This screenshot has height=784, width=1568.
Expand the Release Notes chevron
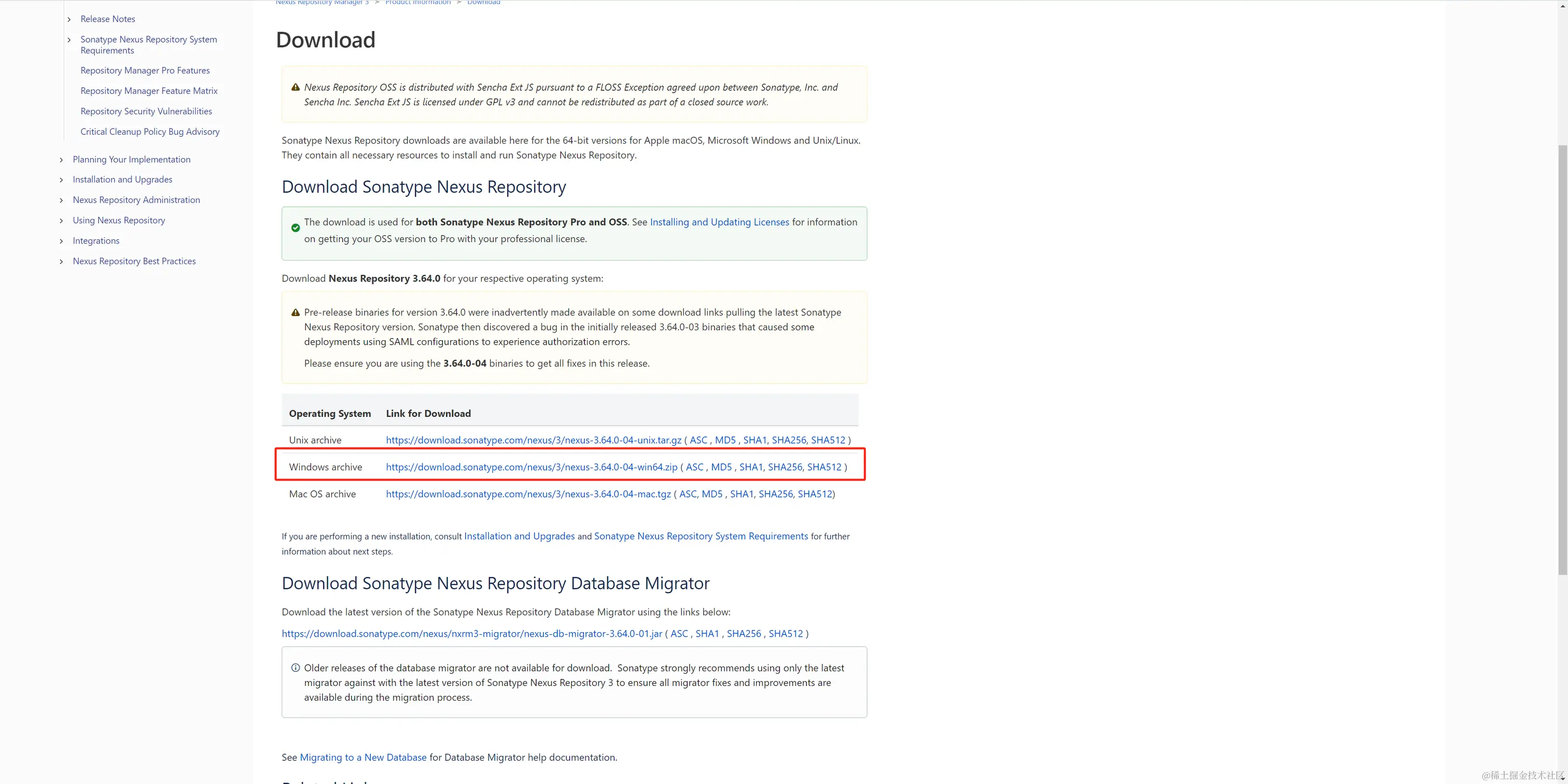pyautogui.click(x=69, y=20)
